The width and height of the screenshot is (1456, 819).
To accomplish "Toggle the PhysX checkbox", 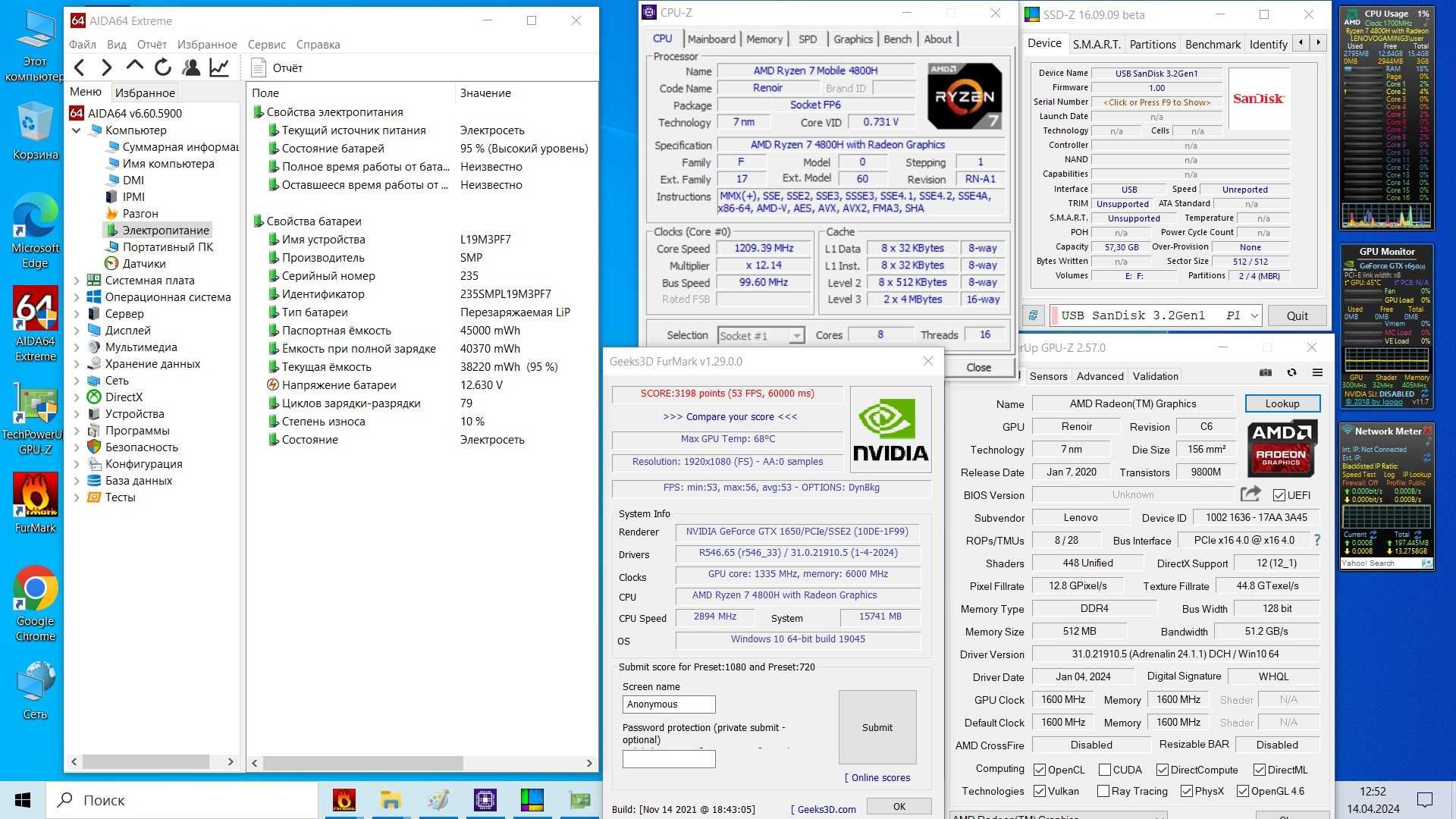I will coord(1187,791).
